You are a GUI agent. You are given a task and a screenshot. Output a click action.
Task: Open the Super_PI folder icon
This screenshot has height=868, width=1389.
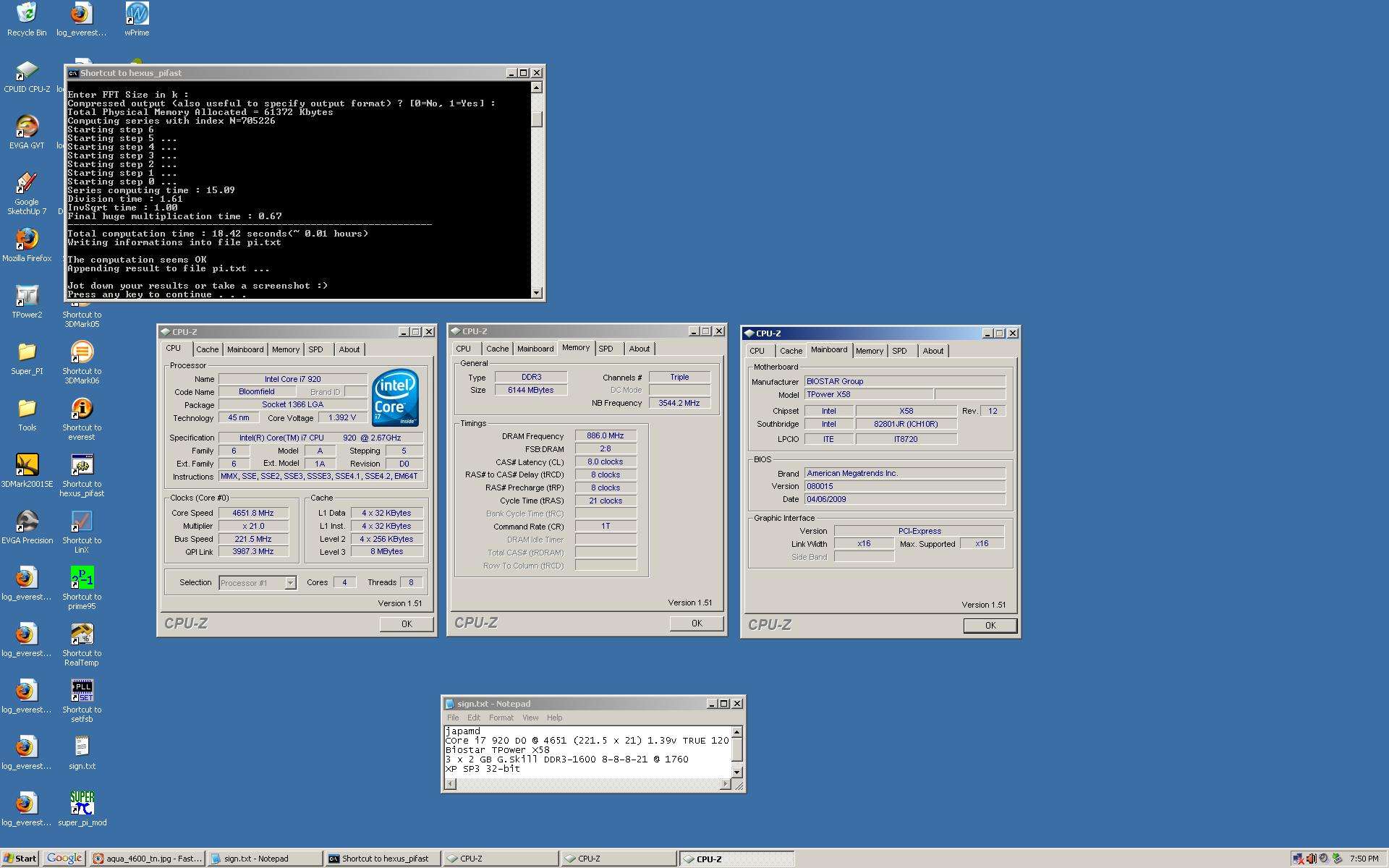27,358
